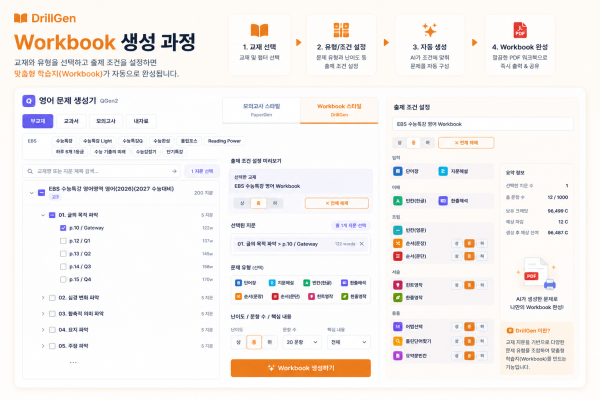Screen dimensions: 600x400
Task: Select the red 순서(문단) icon in 문제 유형 list
Action: tap(275, 296)
